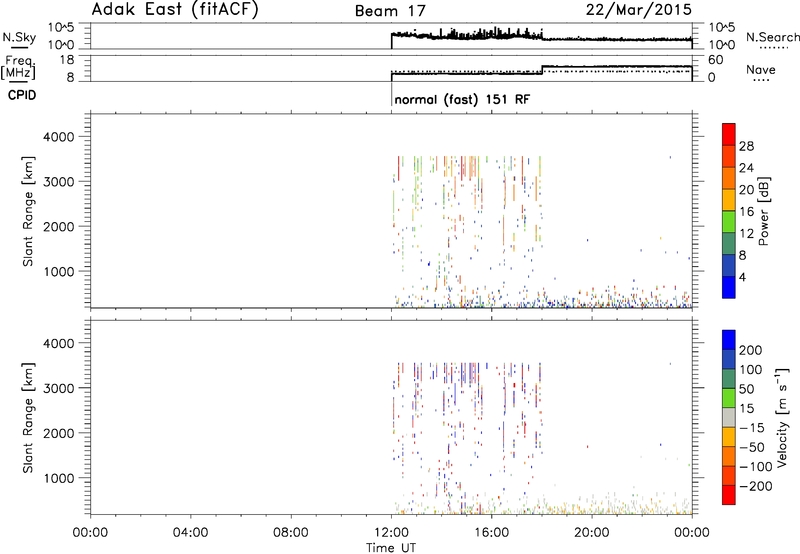Click the '1000' tick on velocity panel axis
Image resolution: width=800 pixels, height=554 pixels.
[59, 478]
